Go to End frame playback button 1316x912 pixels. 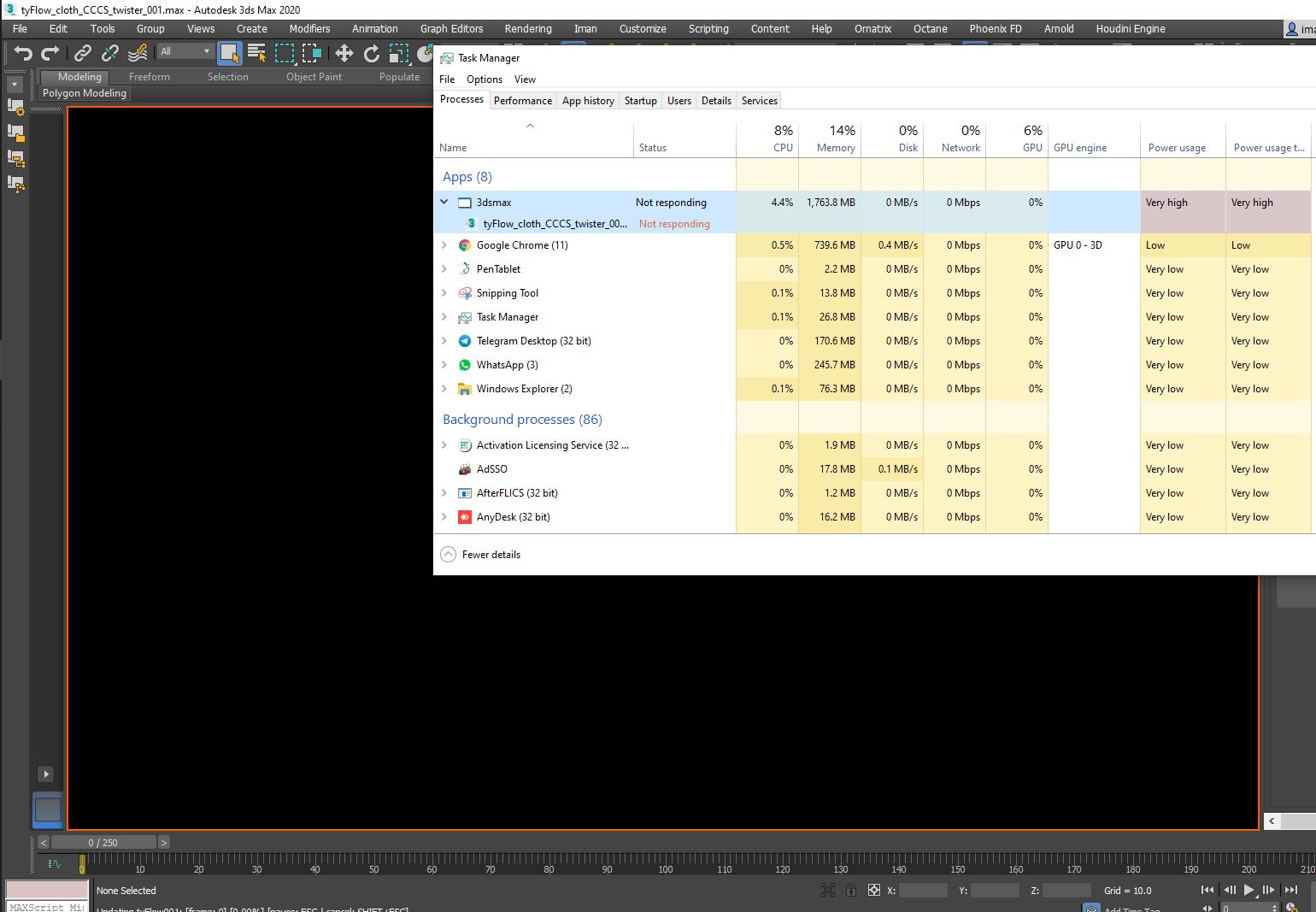(x=1290, y=890)
